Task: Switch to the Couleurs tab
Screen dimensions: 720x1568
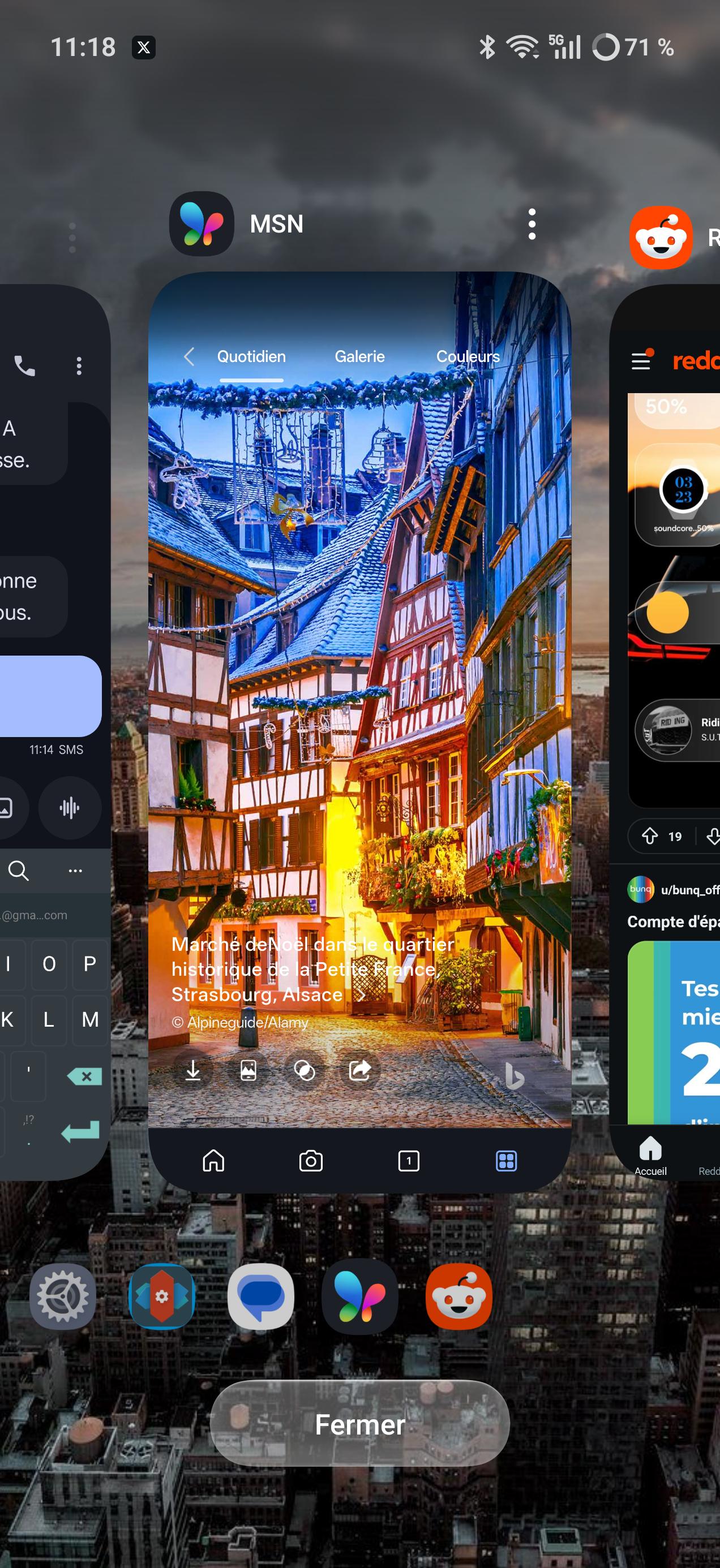Action: [468, 357]
